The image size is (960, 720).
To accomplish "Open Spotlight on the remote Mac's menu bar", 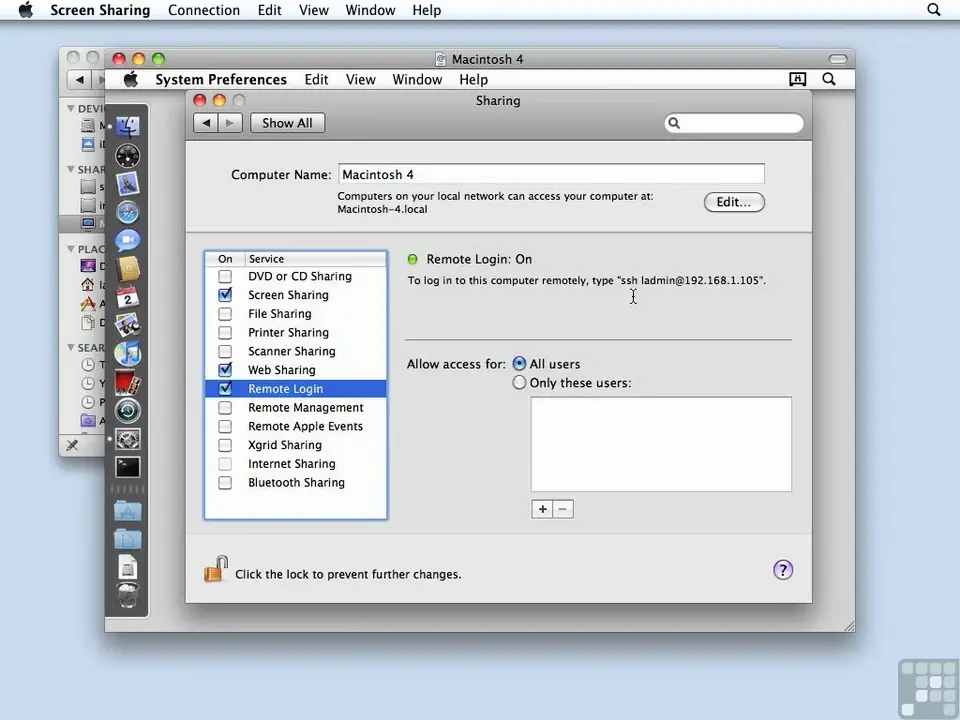I will tap(829, 79).
